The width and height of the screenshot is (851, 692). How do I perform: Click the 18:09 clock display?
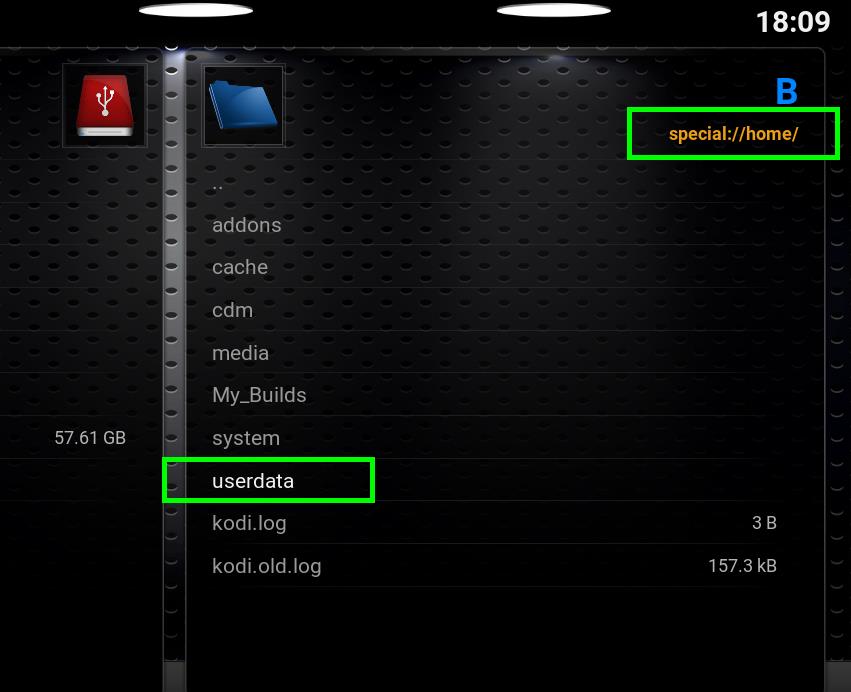point(793,22)
